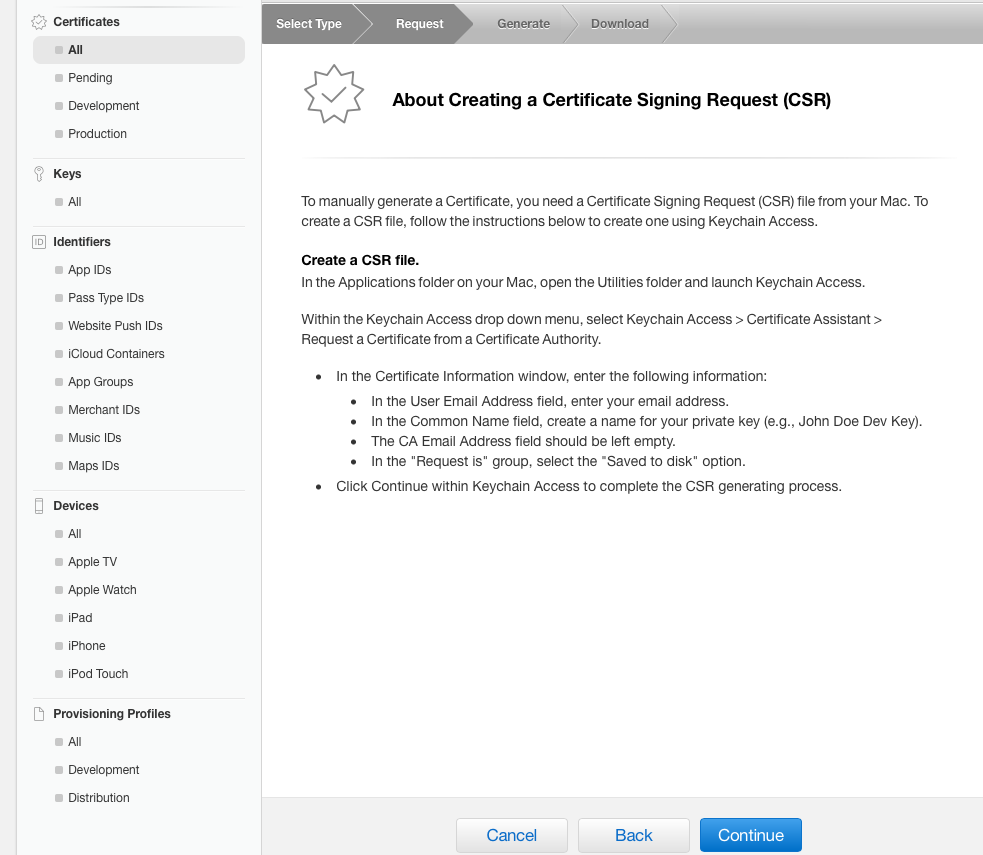Click the Keys section key icon

pos(39,174)
